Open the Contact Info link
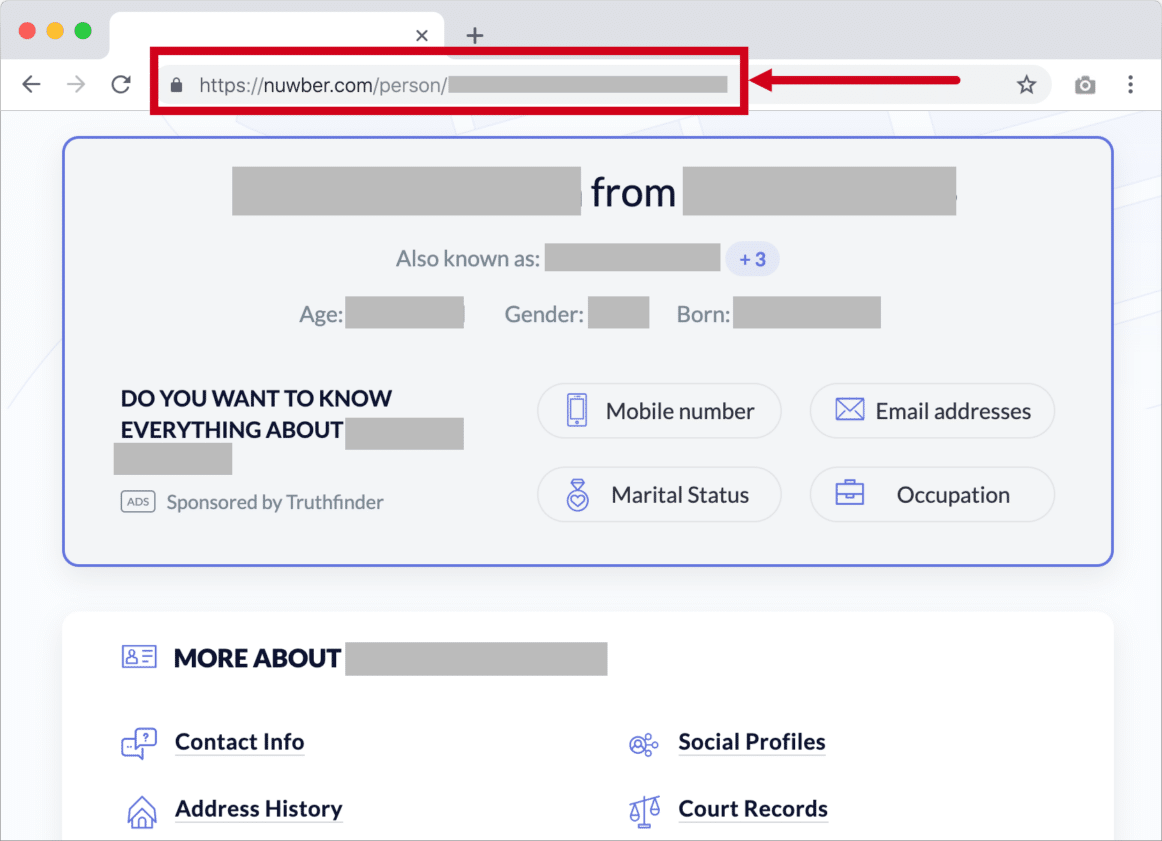Viewport: 1162px width, 841px height. pyautogui.click(x=239, y=742)
